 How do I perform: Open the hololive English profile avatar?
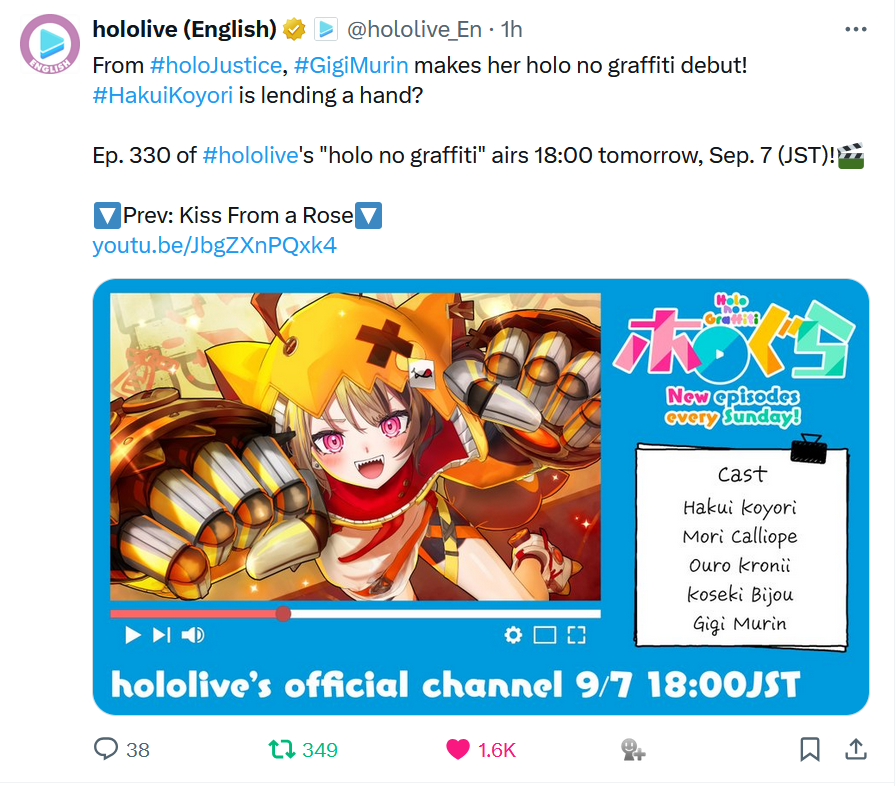point(50,44)
